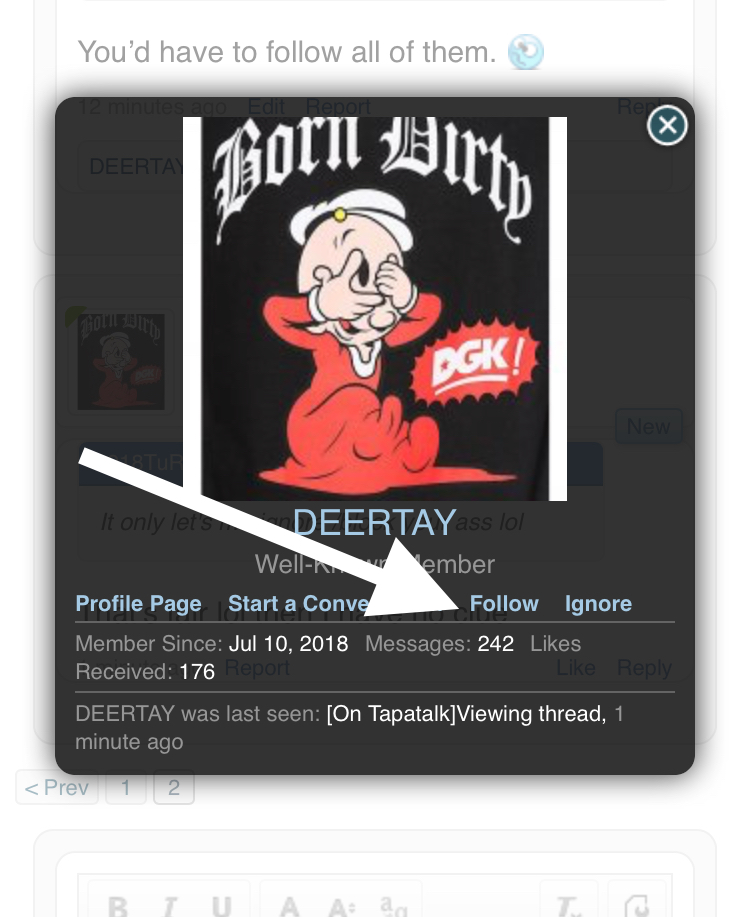Open the font size dropdown
This screenshot has height=917, width=750.
click(x=342, y=904)
